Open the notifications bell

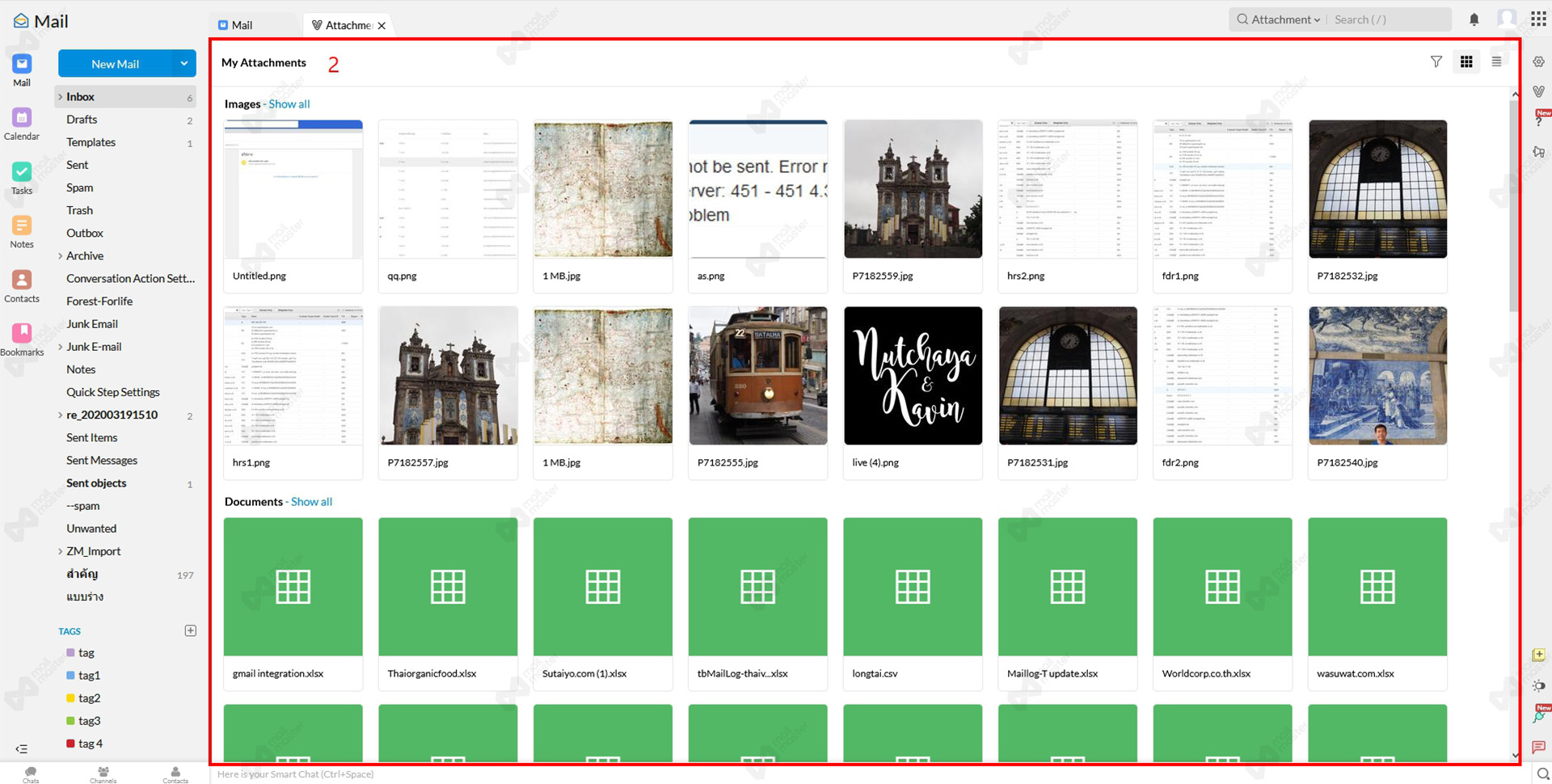coord(1474,19)
